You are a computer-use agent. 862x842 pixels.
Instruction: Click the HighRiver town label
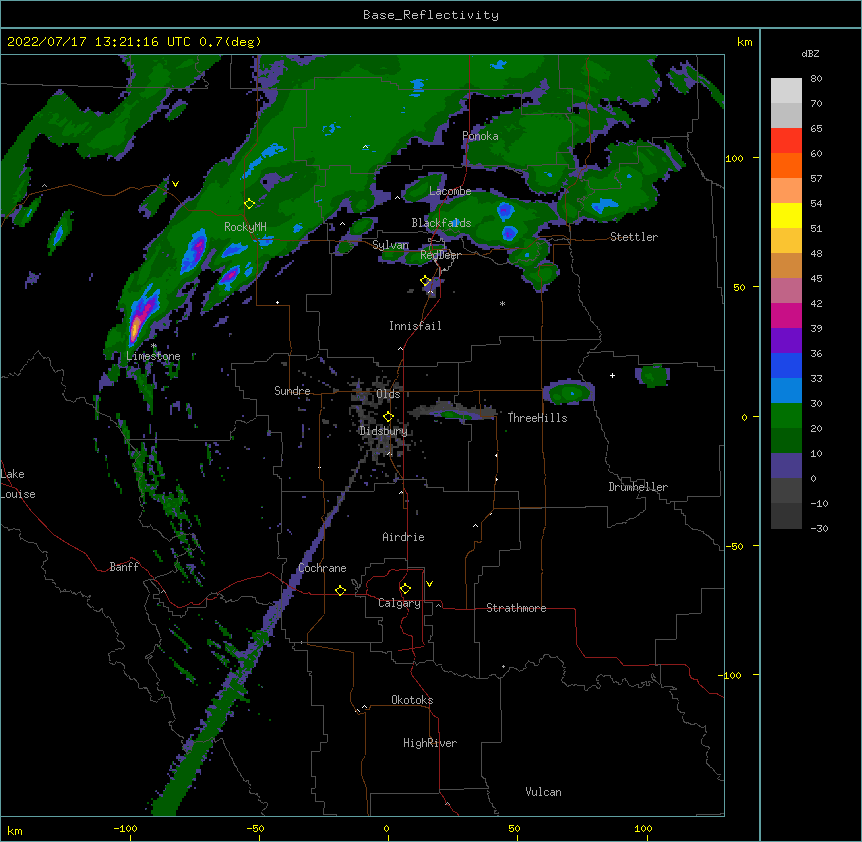click(x=430, y=743)
